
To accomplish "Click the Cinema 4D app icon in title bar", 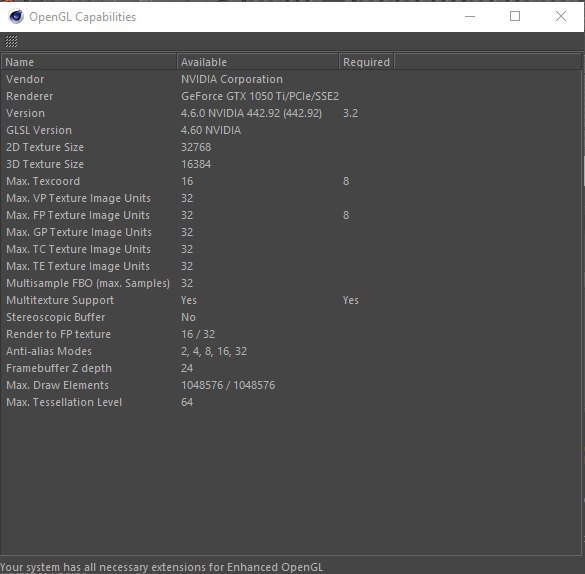I will coord(16,17).
